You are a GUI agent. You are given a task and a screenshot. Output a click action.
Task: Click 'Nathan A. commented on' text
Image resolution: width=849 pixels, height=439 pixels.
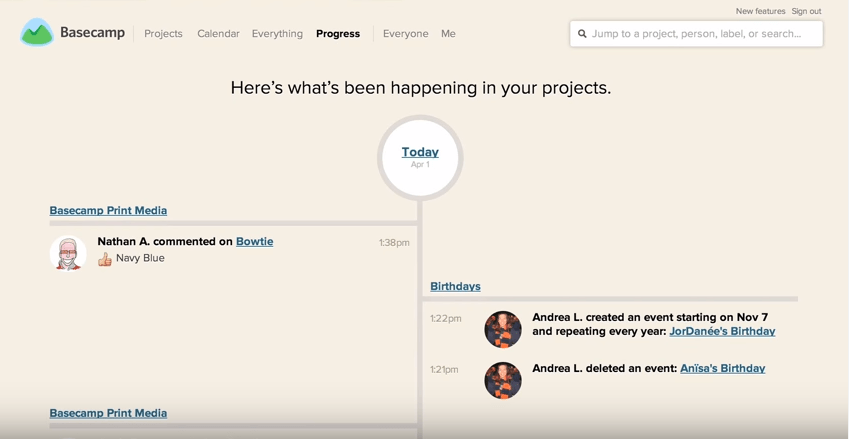coord(165,241)
